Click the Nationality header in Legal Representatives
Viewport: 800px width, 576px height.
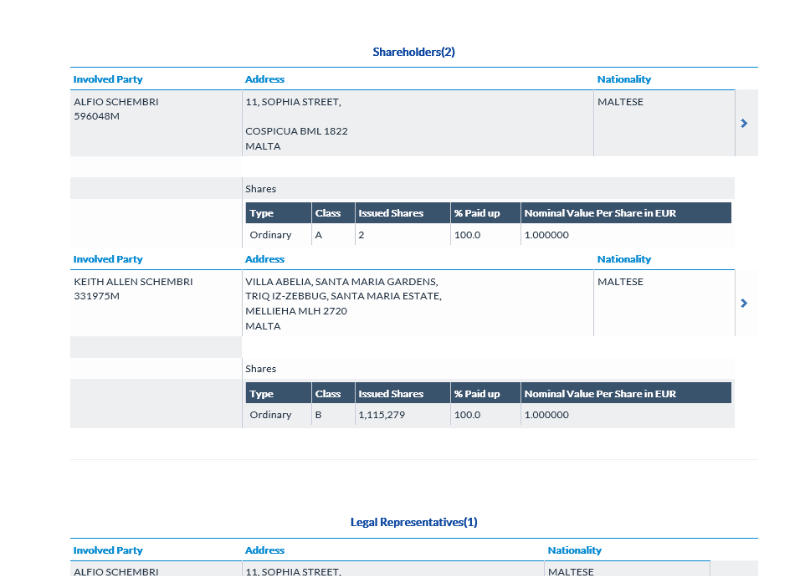click(x=574, y=550)
